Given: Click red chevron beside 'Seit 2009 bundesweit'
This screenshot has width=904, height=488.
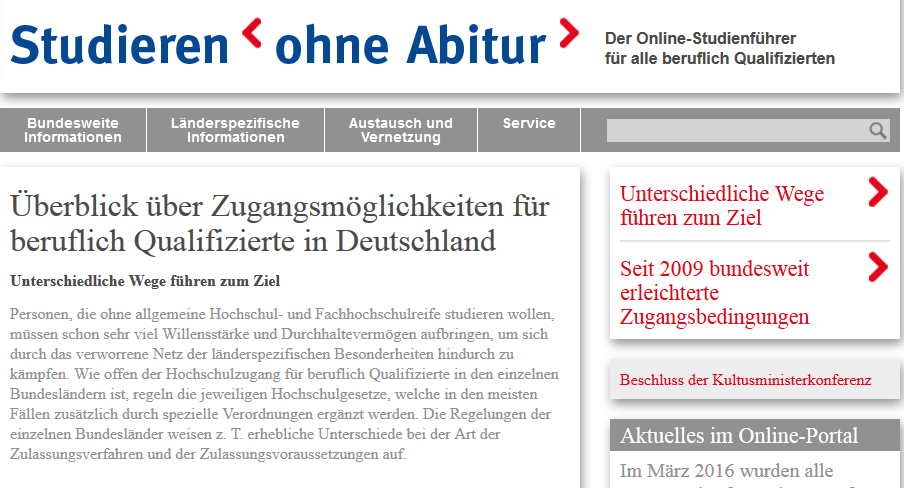Looking at the screenshot, I should pos(877,267).
